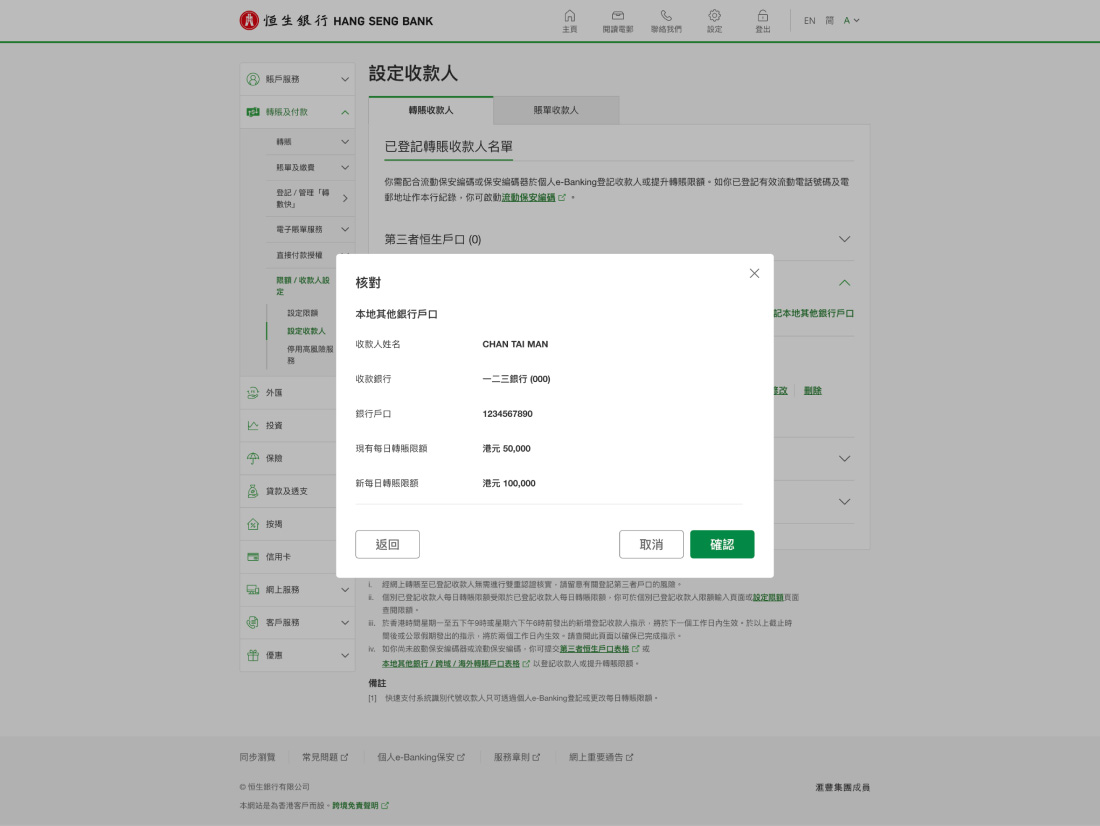Collapse the 轉賬及付款 sidebar section
Screen dimensions: 1100x826
[x=344, y=112]
